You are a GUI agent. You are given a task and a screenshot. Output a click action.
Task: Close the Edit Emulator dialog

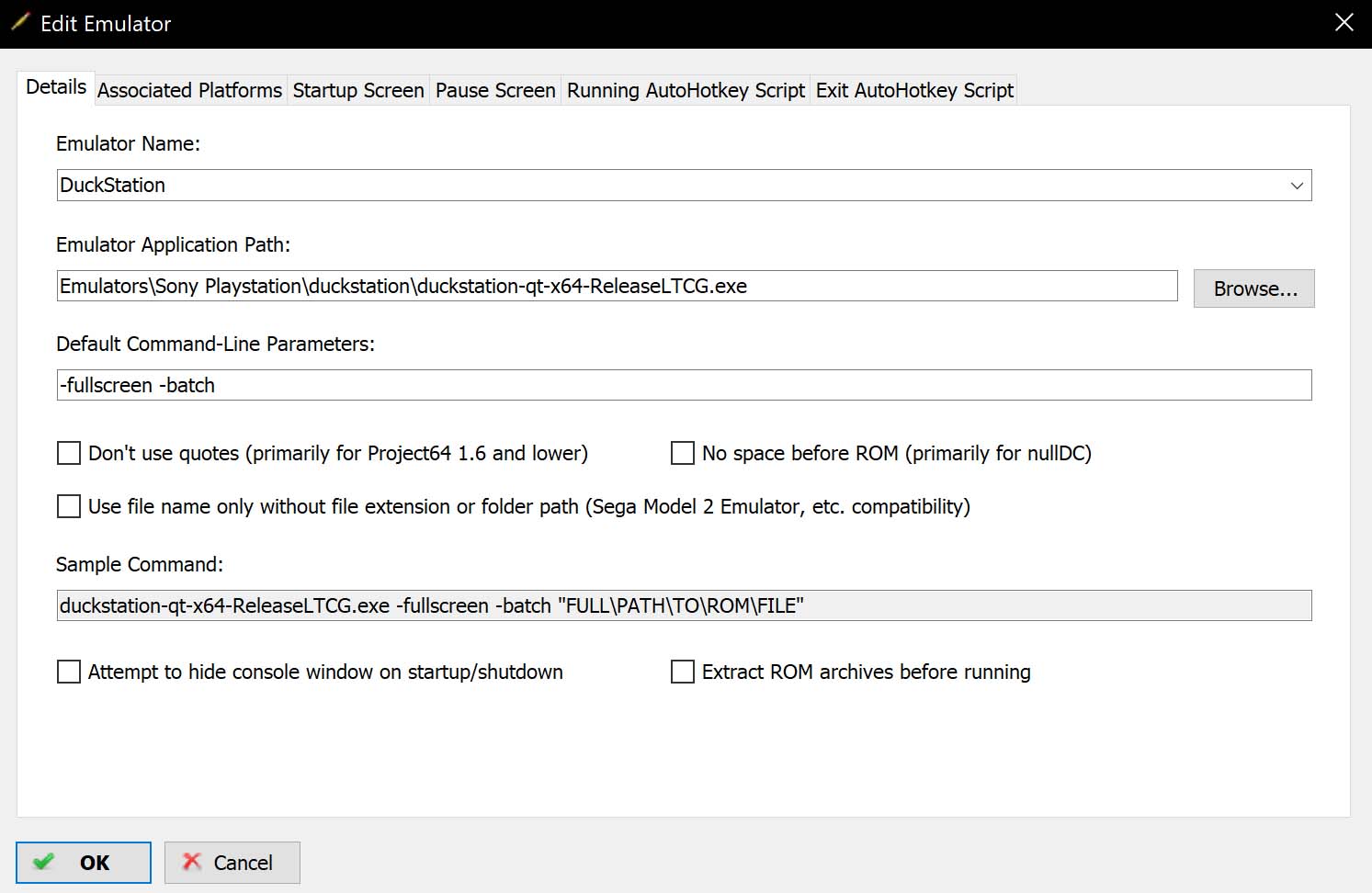point(1344,23)
